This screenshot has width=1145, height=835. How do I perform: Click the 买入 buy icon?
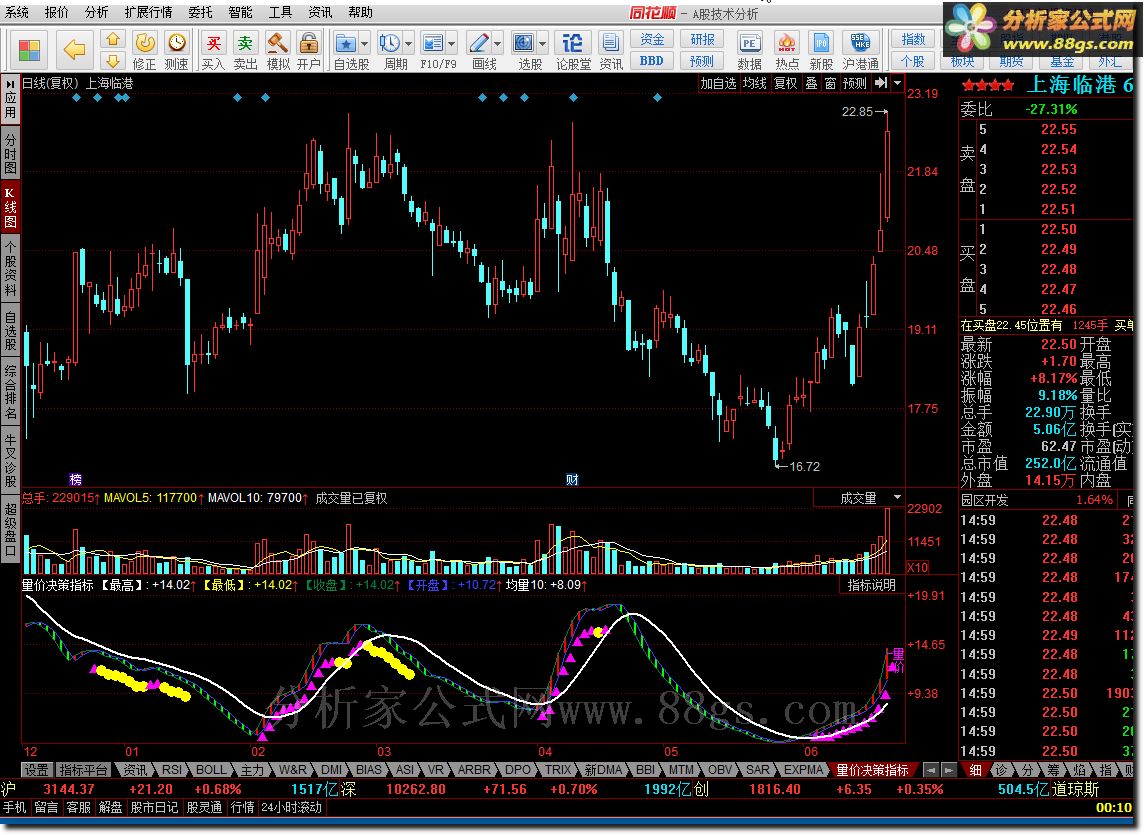coord(212,50)
